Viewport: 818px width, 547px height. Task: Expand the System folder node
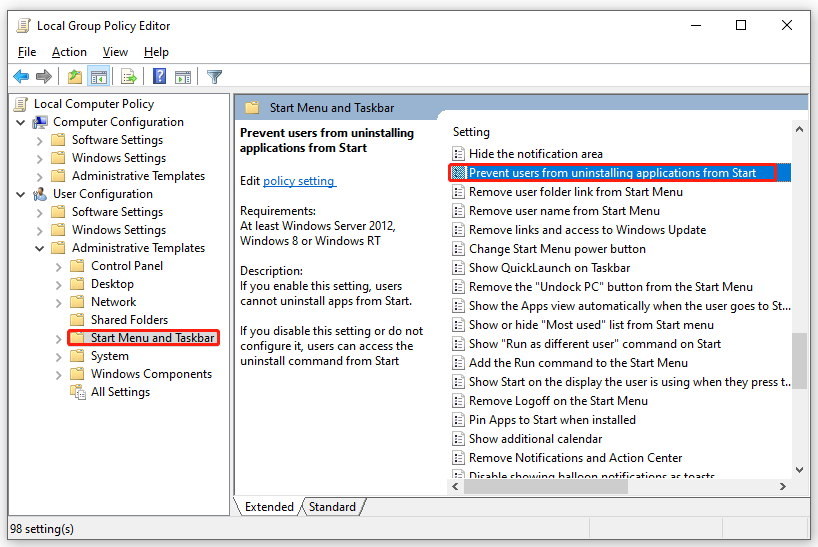(58, 357)
